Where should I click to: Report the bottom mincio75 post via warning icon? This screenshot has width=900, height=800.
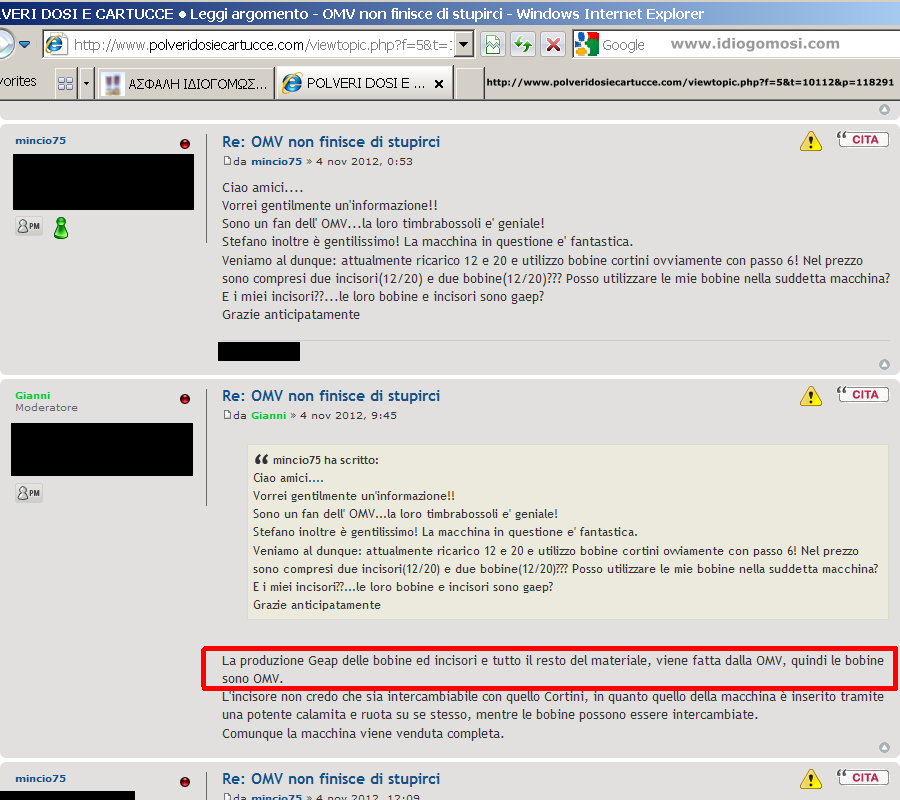[x=810, y=778]
